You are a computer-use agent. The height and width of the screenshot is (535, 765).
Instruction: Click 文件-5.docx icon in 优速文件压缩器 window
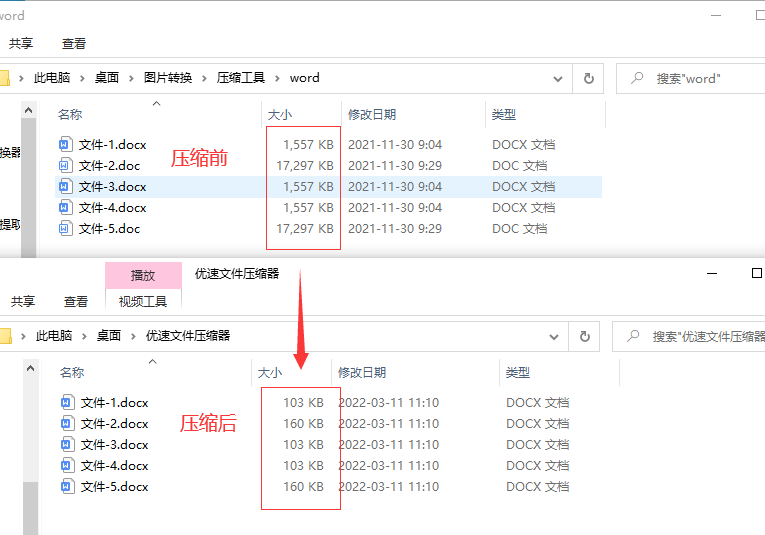pyautogui.click(x=68, y=487)
